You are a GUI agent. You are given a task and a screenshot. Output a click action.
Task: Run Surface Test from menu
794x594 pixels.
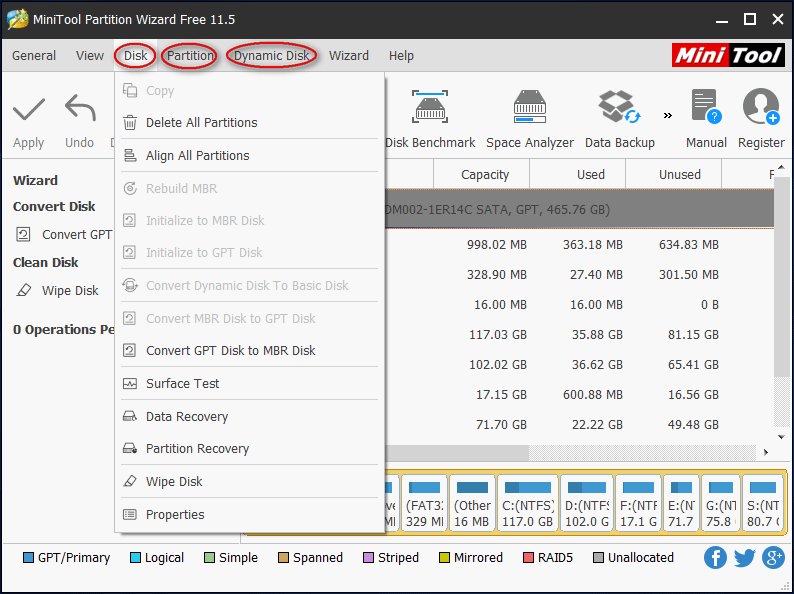(x=250, y=383)
